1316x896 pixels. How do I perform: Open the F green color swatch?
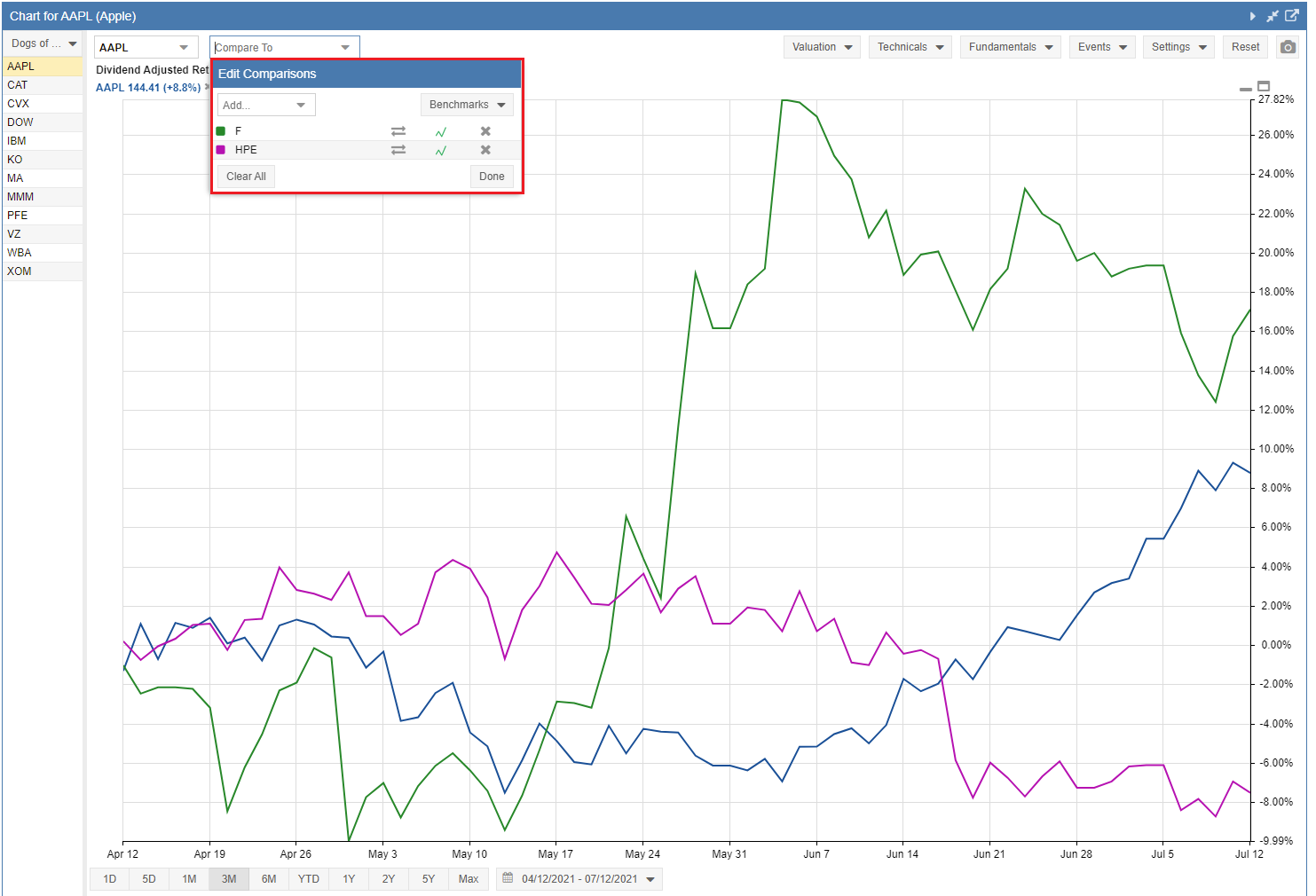pyautogui.click(x=221, y=131)
